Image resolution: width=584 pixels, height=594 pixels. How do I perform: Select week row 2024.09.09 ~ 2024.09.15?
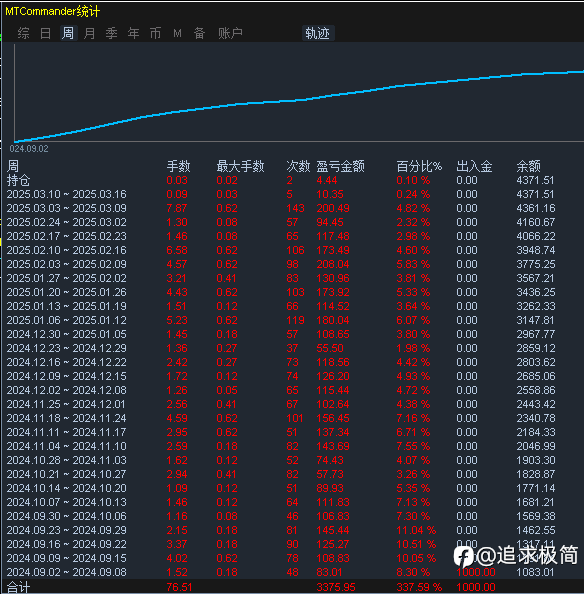292,559
